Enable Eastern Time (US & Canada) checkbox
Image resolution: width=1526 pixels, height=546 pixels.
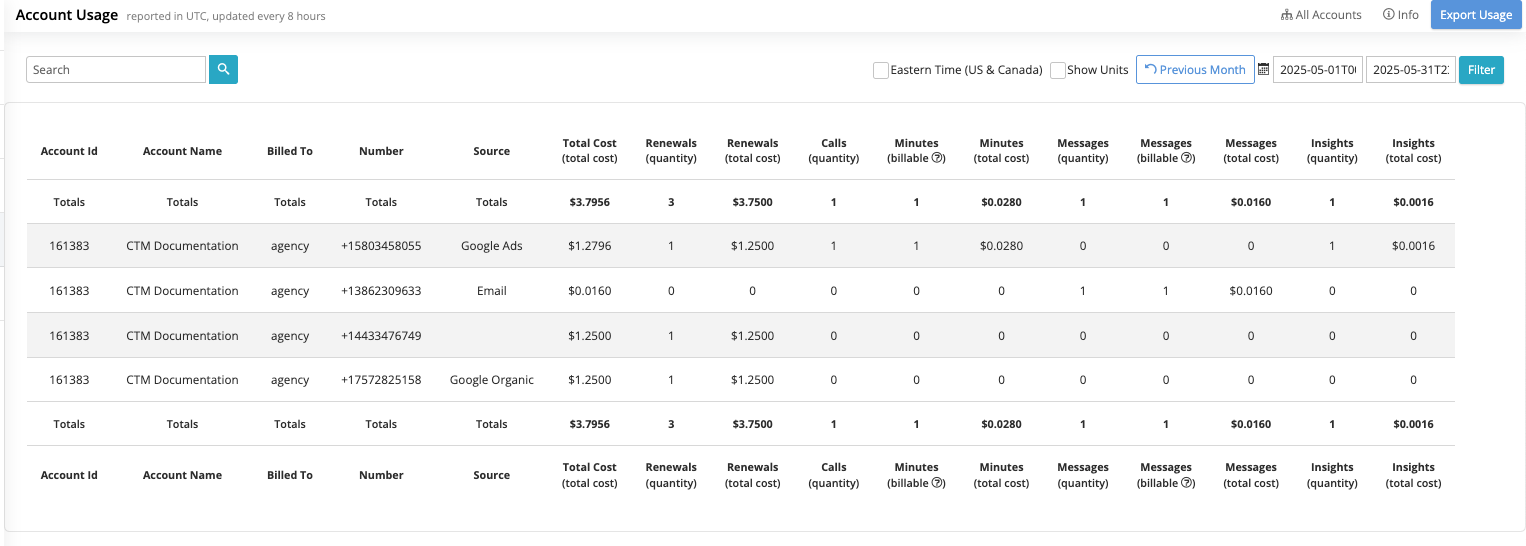click(x=881, y=70)
